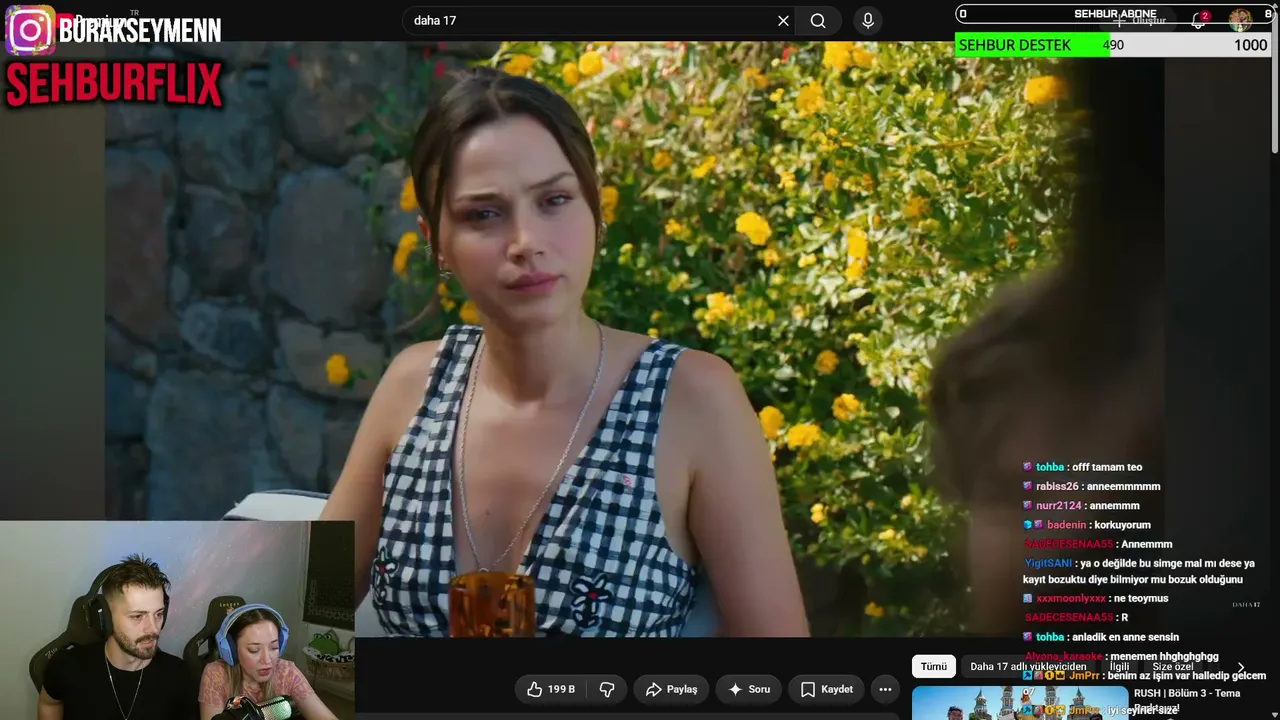
Task: Click the SEHBUR ABONE goal bar
Action: click(x=1113, y=14)
